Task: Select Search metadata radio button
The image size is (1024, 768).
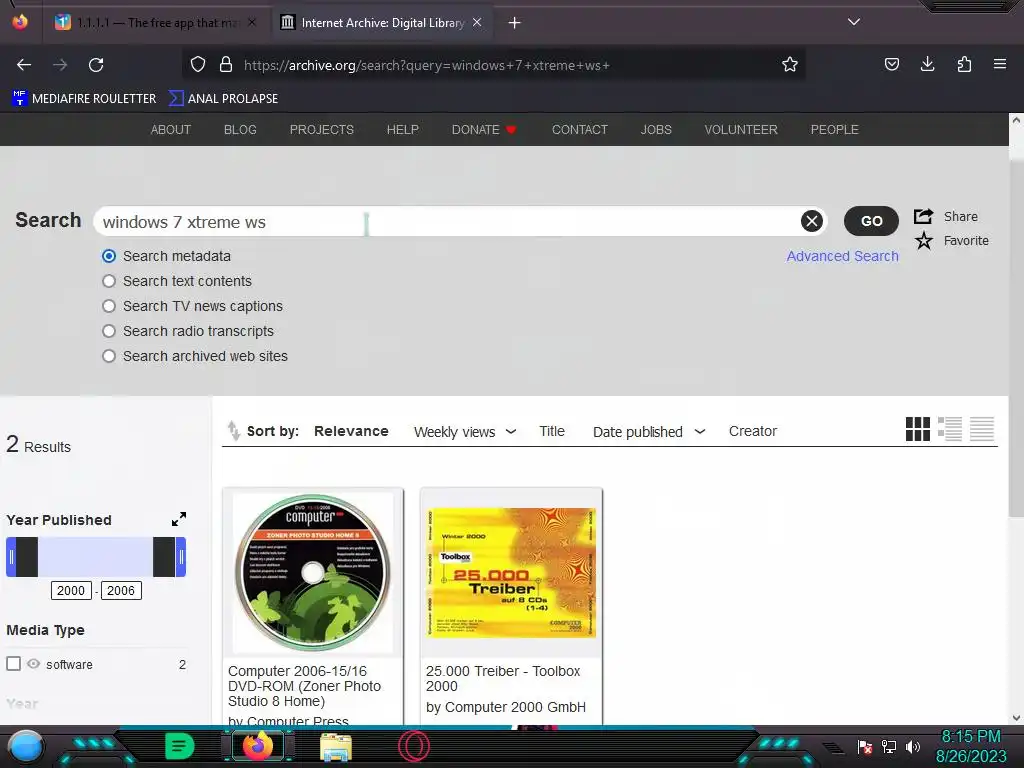Action: pyautogui.click(x=109, y=256)
